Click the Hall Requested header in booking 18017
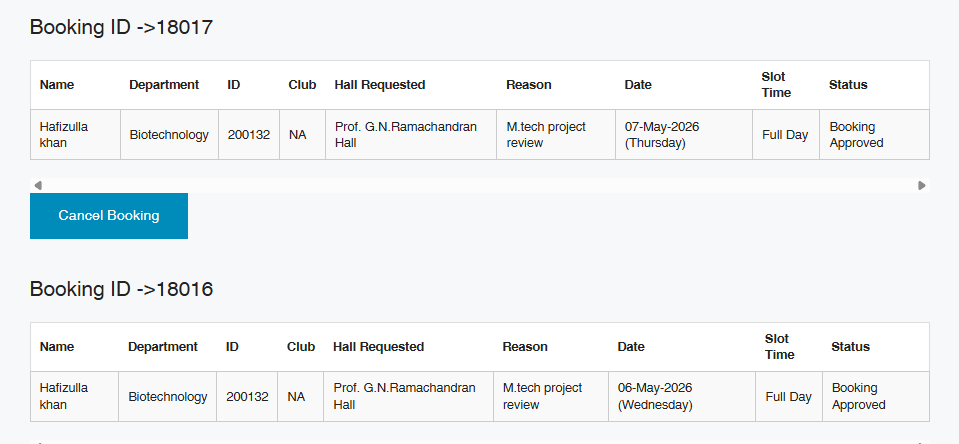 [x=380, y=85]
